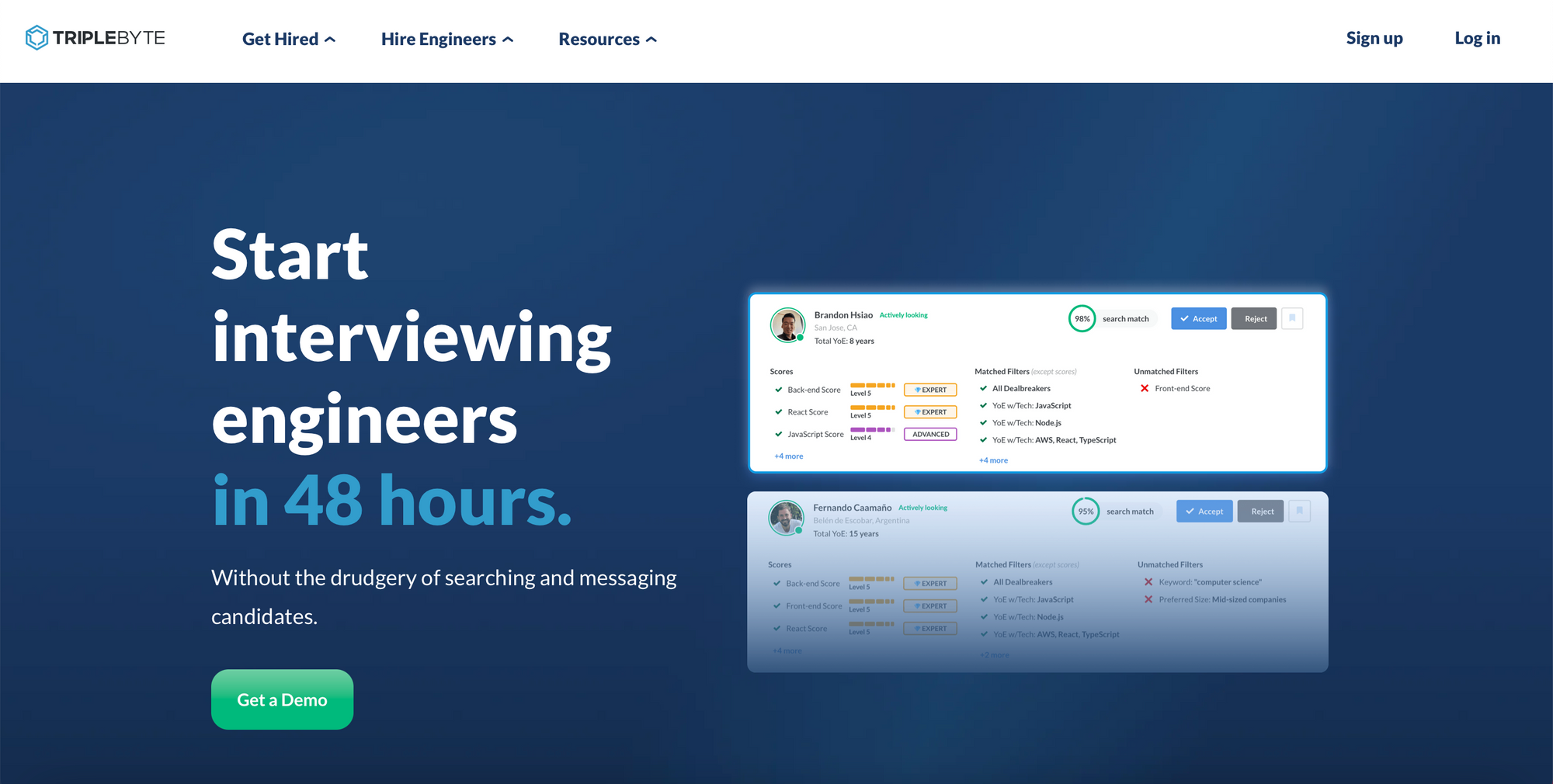Click the bookmark icon on Fernando Caamaño's card
This screenshot has height=784, width=1553.
1299,511
